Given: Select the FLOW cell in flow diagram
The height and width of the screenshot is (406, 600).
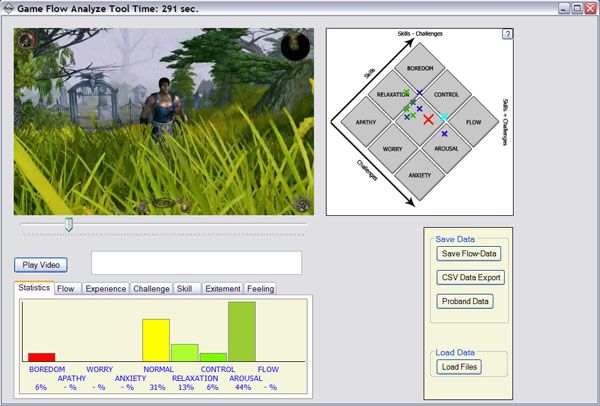Looking at the screenshot, I should [x=473, y=122].
